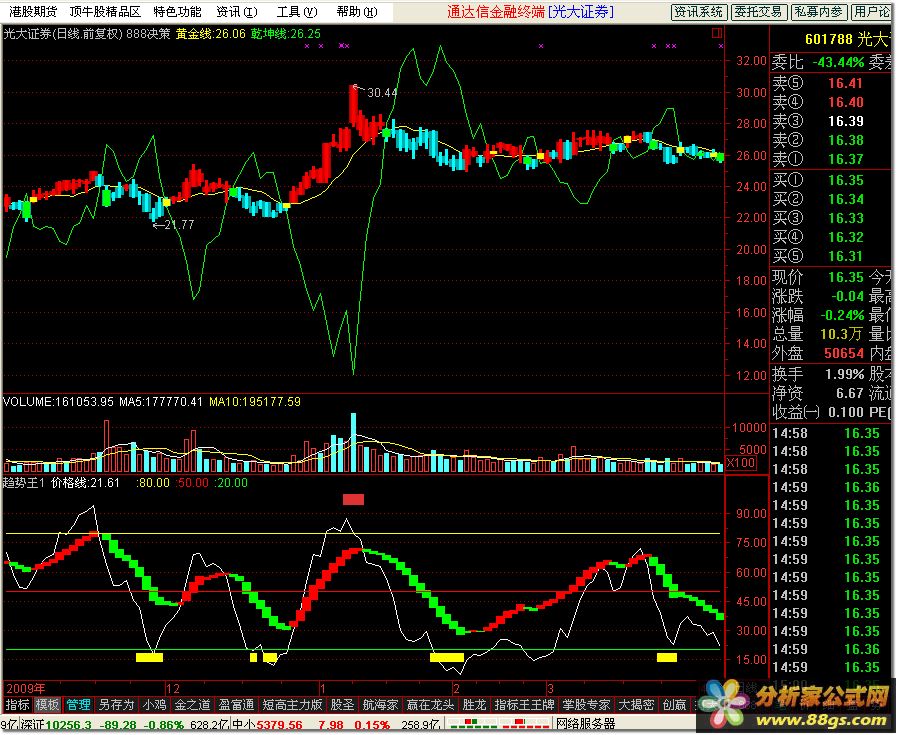Viewport: 898px width, 735px height.
Task: Select the 股圣 indicator tab
Action: pos(342,705)
